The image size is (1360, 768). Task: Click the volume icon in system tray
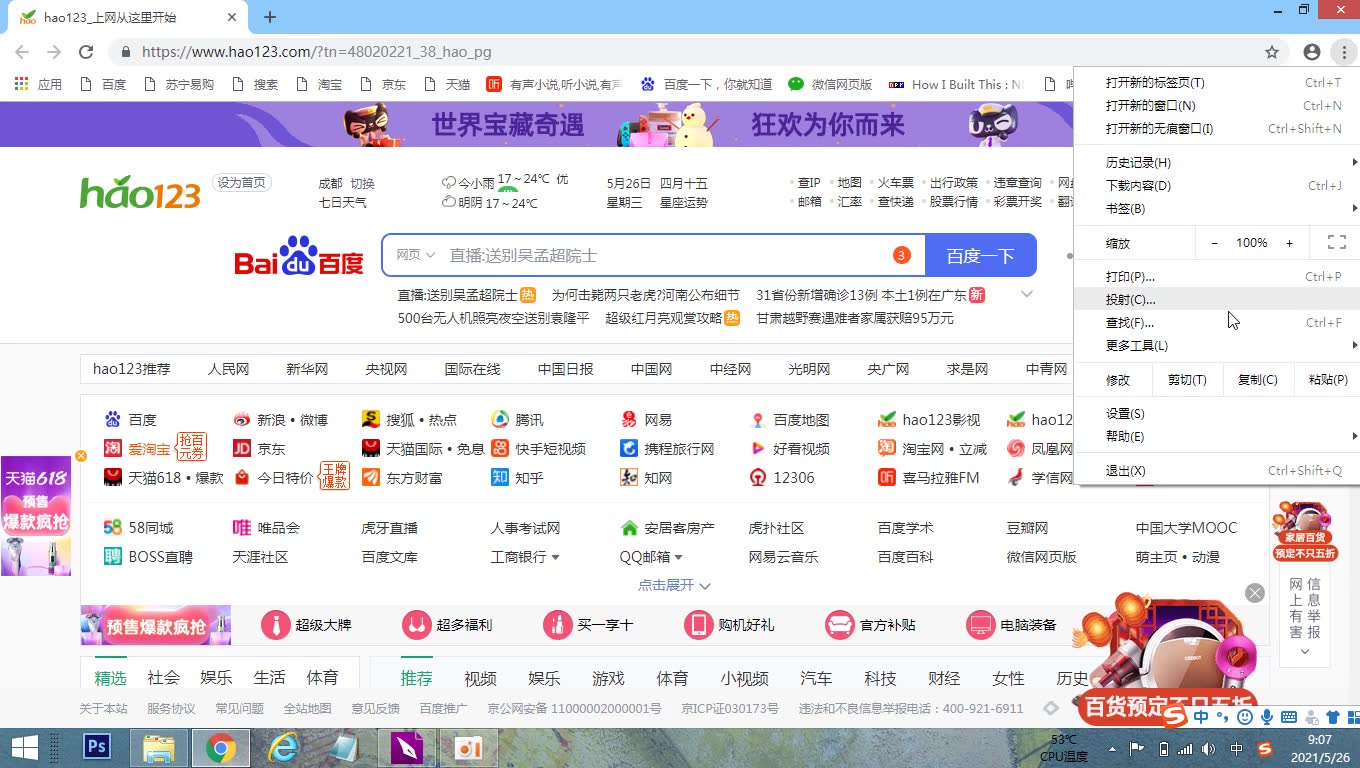1209,749
